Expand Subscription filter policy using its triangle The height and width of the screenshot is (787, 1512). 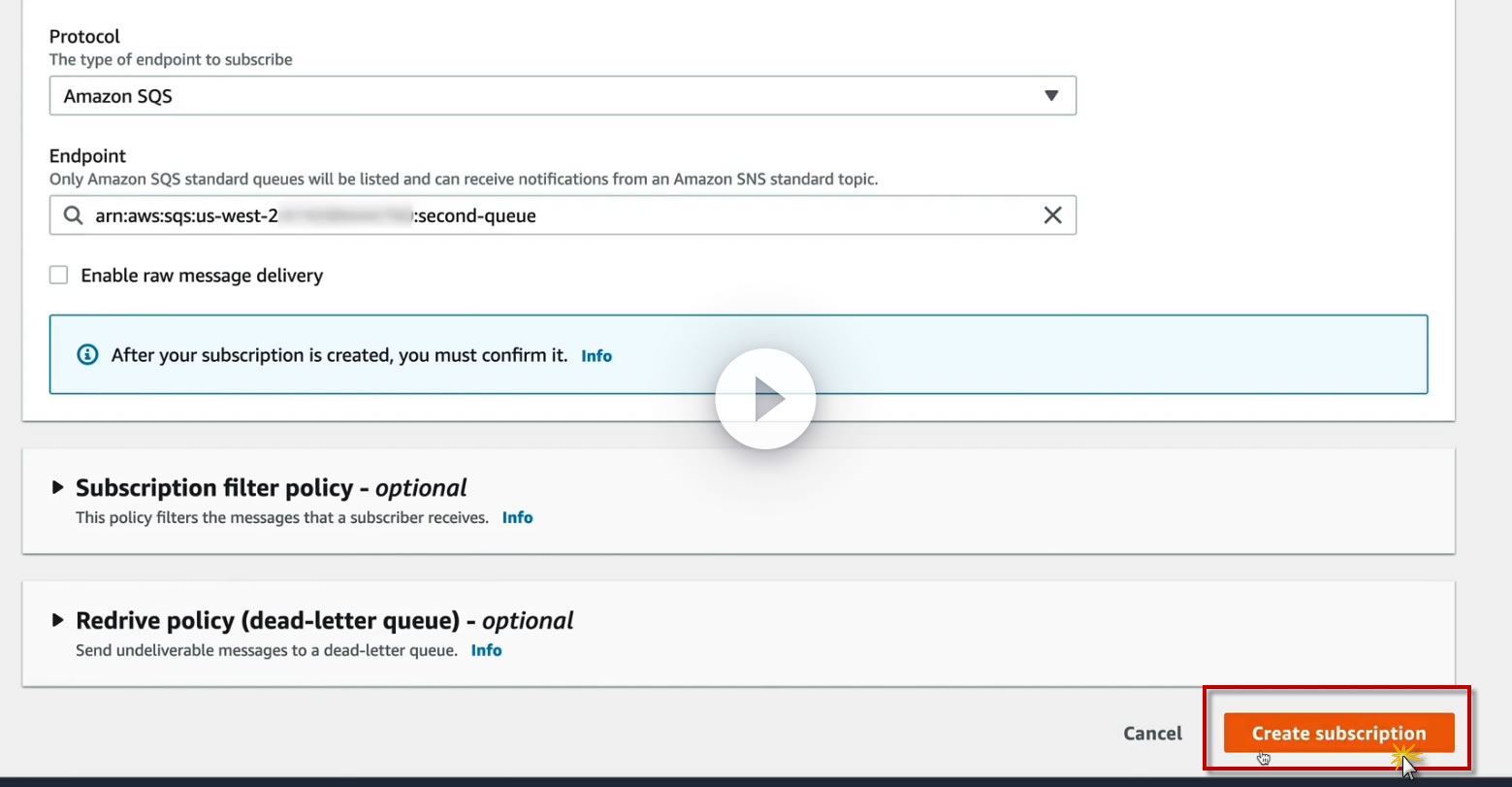click(58, 487)
